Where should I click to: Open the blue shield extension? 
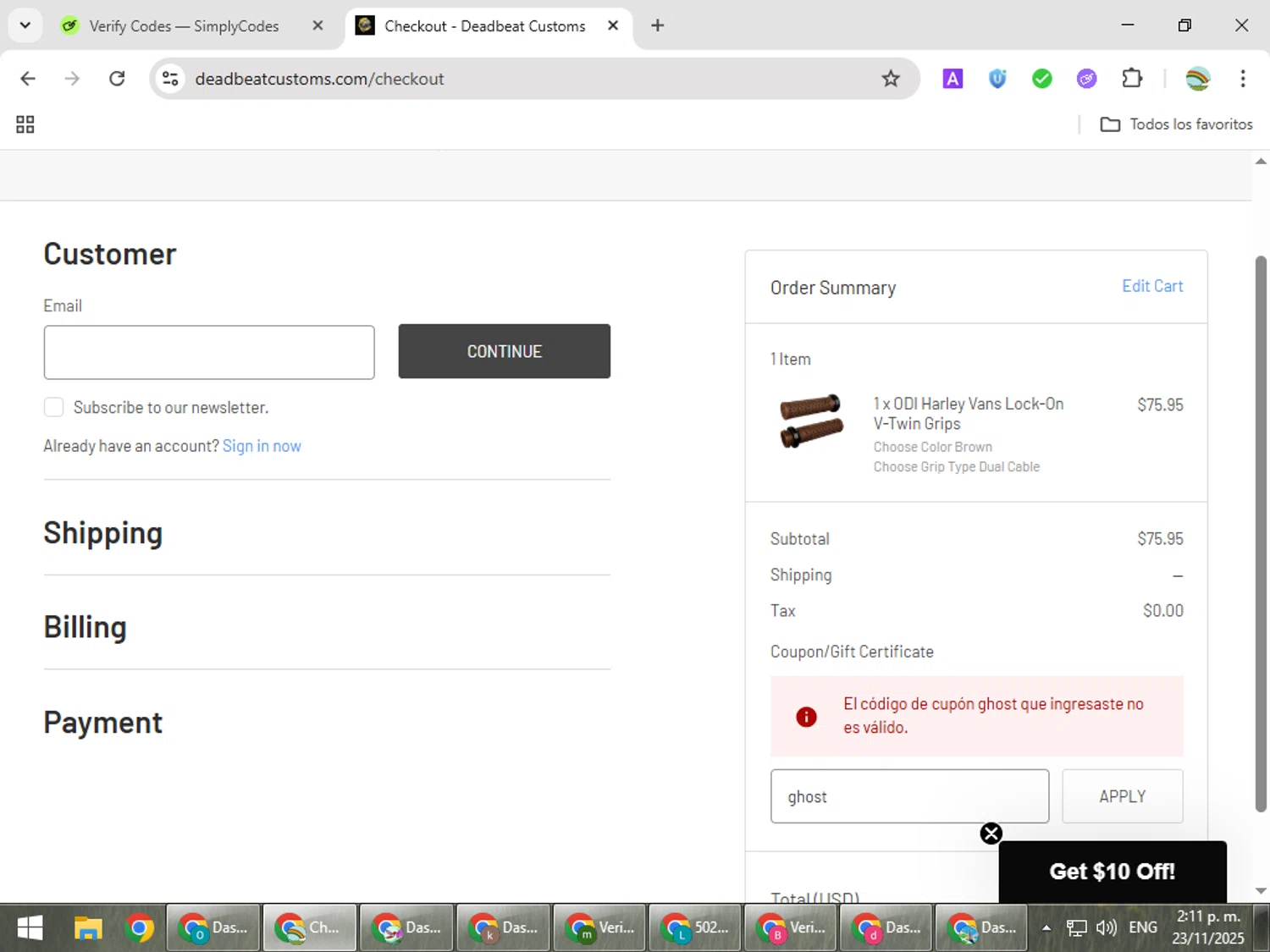997,79
